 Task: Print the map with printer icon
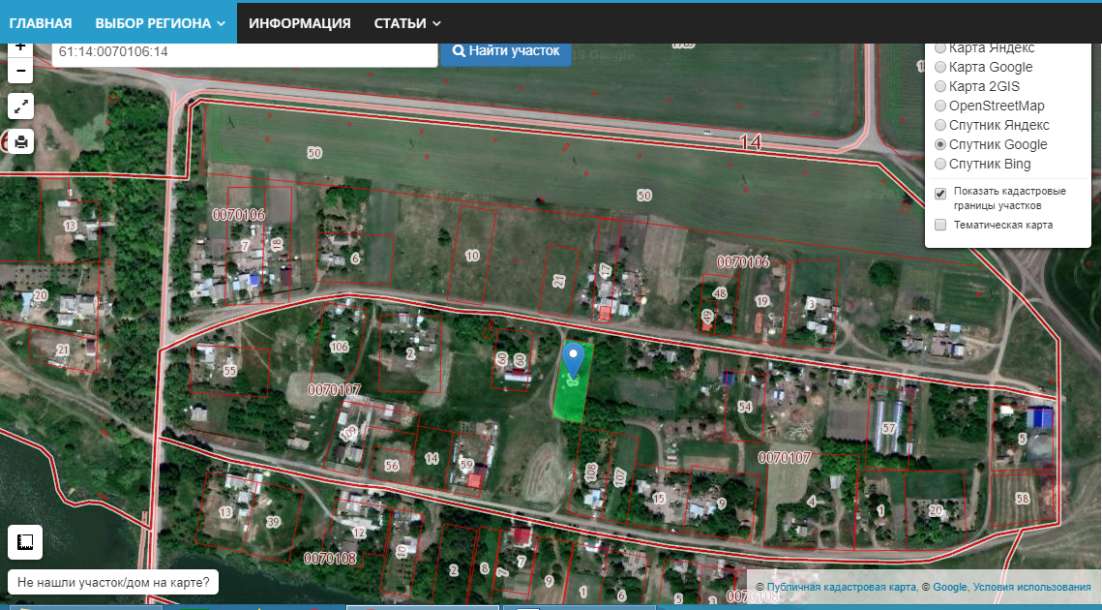pos(21,141)
